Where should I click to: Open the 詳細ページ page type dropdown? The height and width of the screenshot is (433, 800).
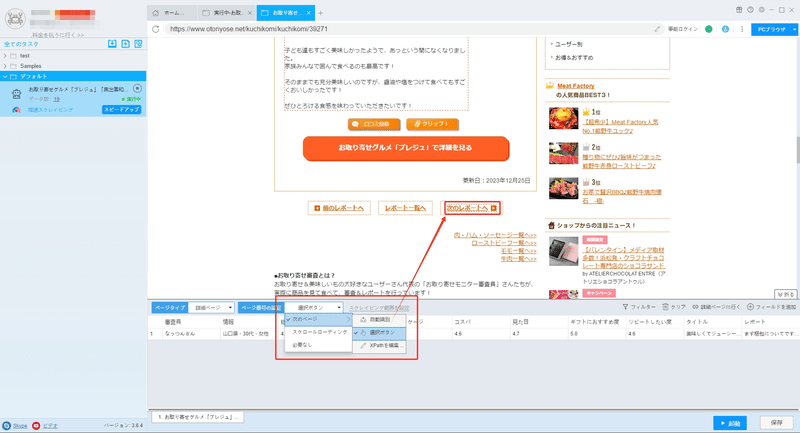click(x=211, y=308)
